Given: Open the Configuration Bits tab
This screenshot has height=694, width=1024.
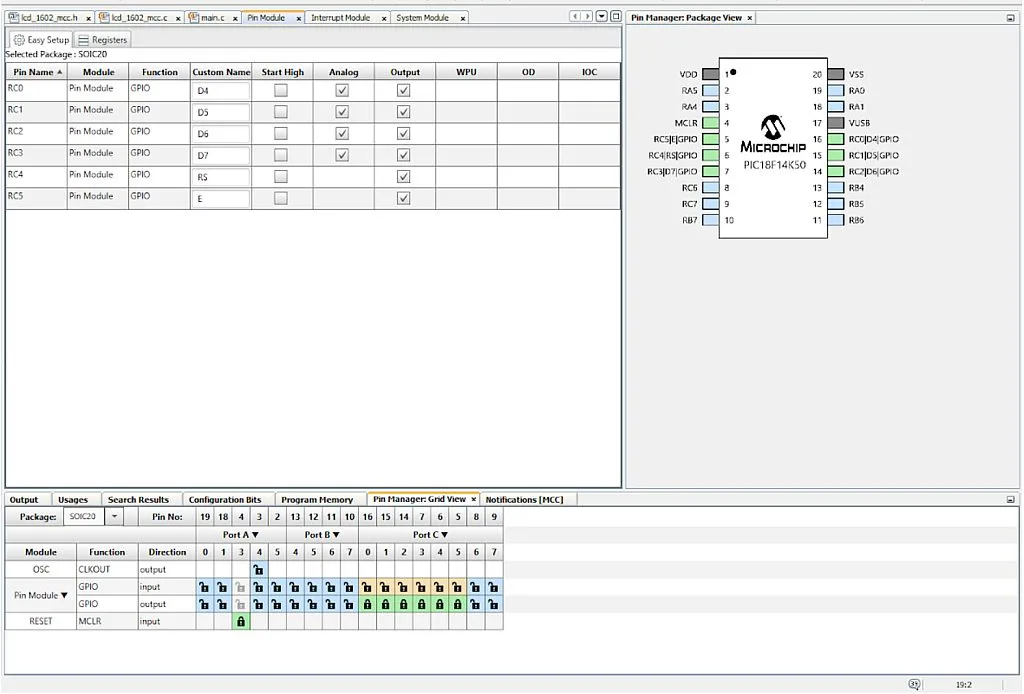Looking at the screenshot, I should [225, 500].
